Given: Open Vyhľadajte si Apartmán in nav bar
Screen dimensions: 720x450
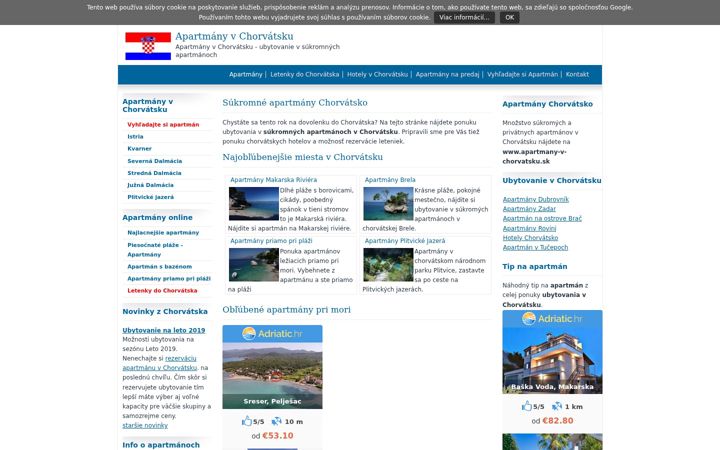Looking at the screenshot, I should (x=523, y=74).
